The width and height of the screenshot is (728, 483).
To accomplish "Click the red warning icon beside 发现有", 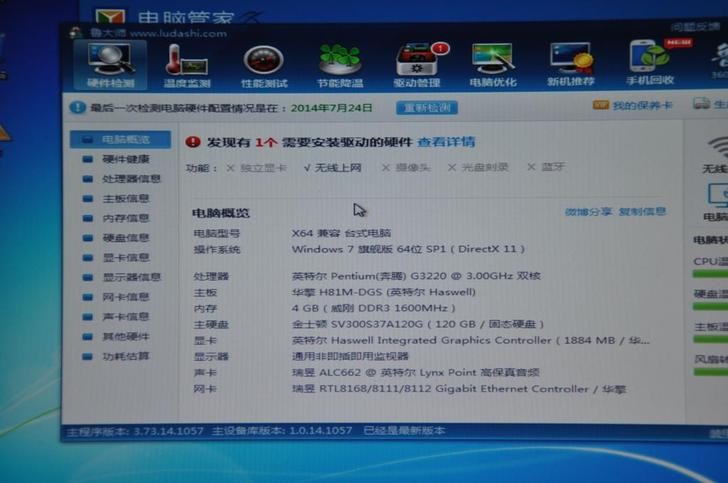I will pos(192,142).
